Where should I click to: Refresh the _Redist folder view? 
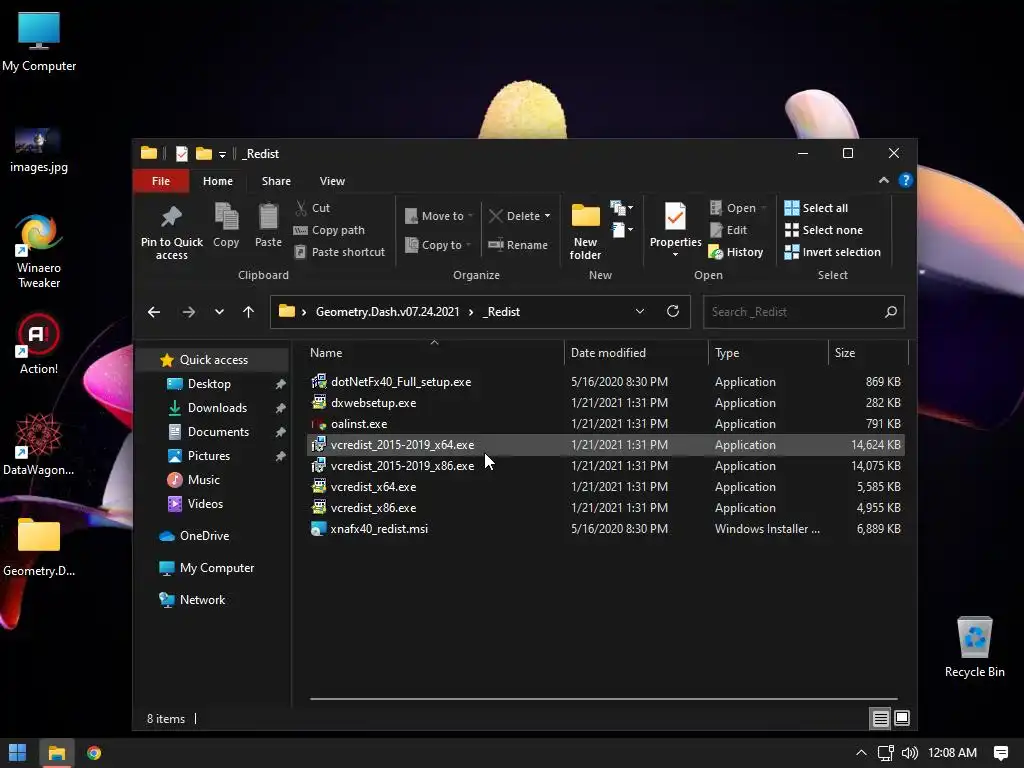(673, 311)
